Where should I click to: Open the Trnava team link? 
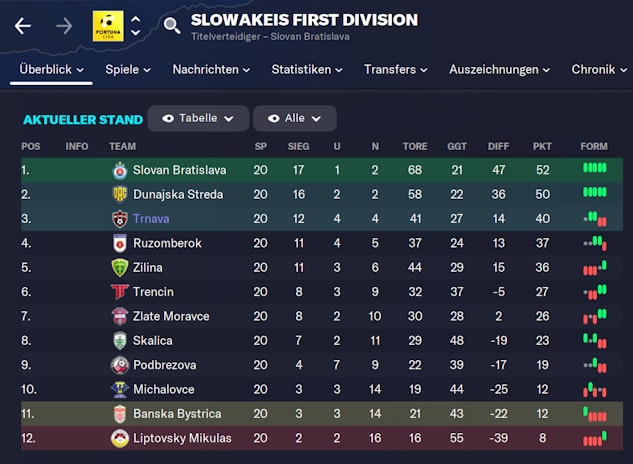click(152, 219)
